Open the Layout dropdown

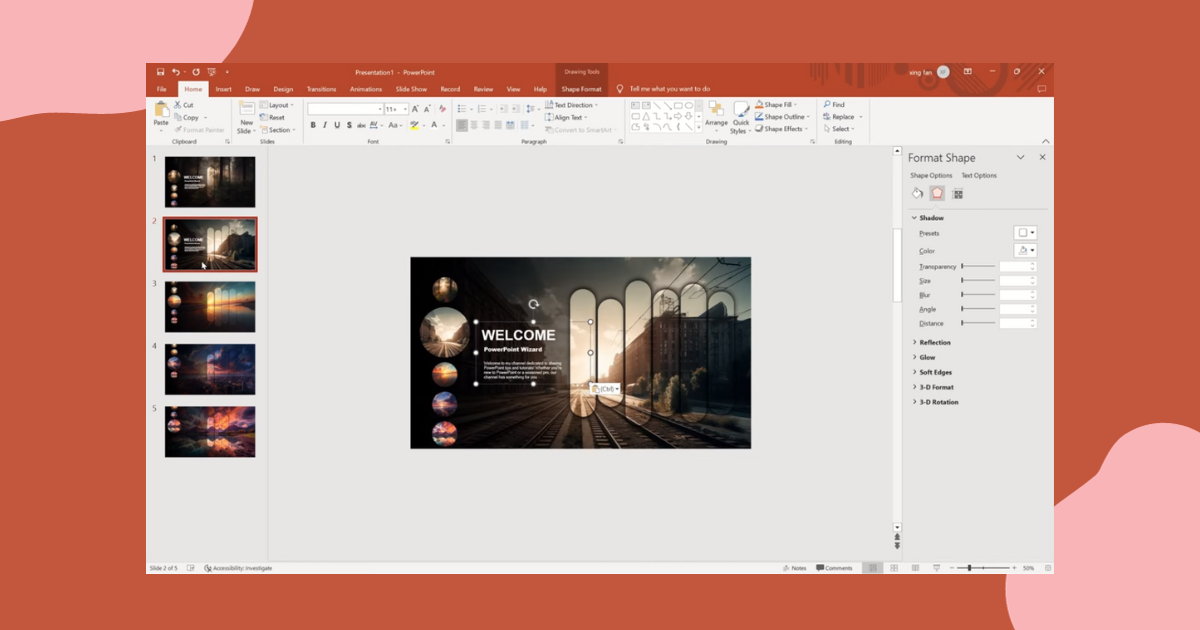click(275, 105)
